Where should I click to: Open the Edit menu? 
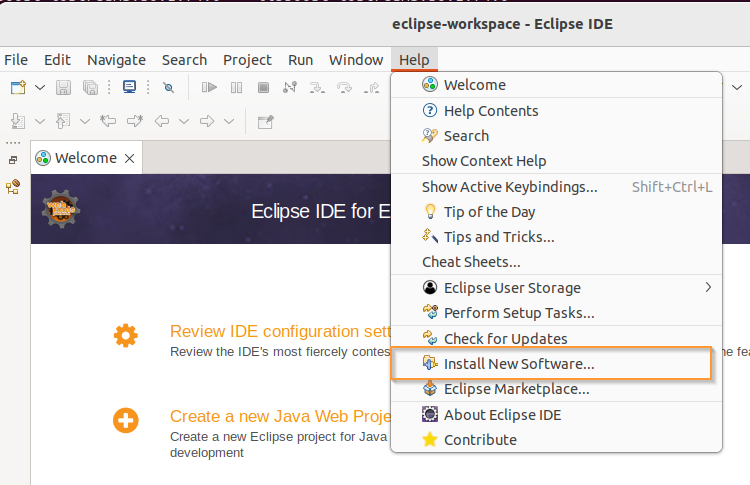[57, 60]
